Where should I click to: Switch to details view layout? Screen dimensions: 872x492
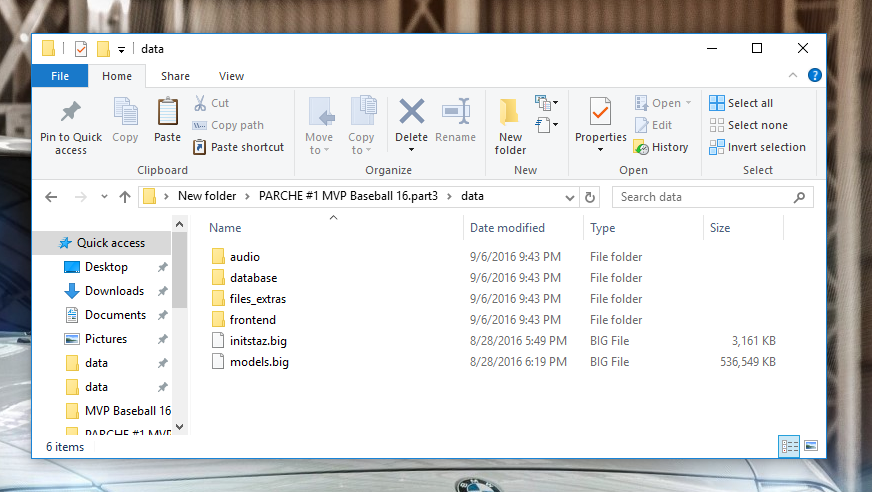(x=789, y=446)
